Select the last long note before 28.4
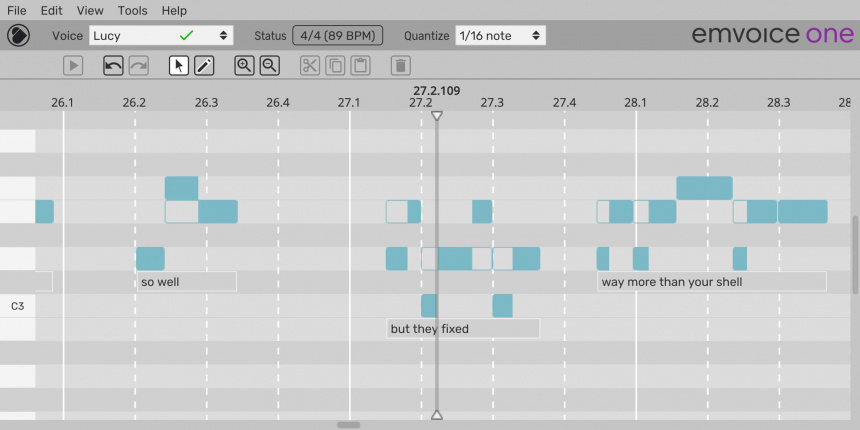Image resolution: width=860 pixels, height=430 pixels. (802, 212)
